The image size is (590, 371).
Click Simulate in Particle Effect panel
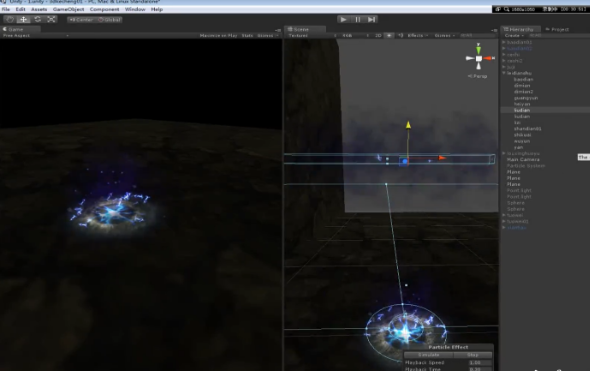[x=429, y=355]
